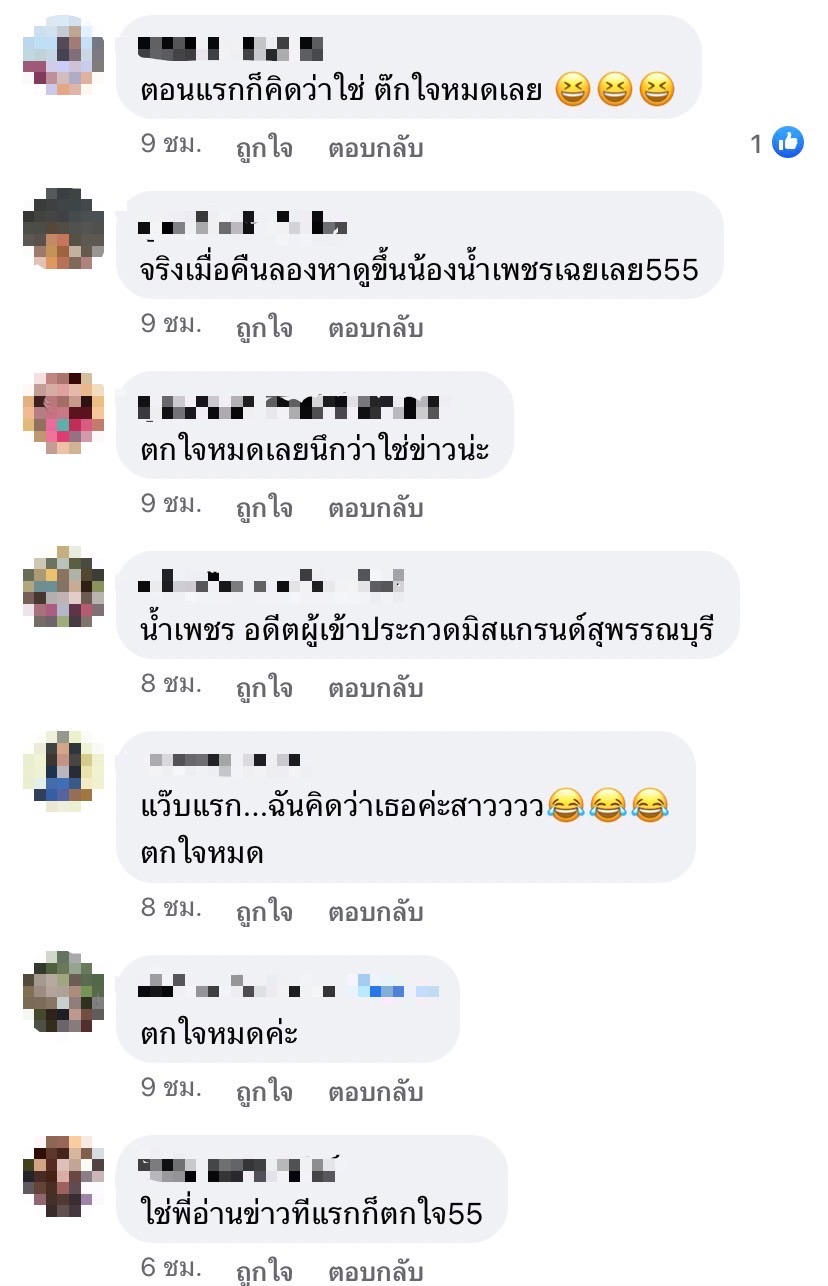Reply to the ตกใจหมดค่ะ comment
This screenshot has width=828, height=1286.
click(x=376, y=1092)
